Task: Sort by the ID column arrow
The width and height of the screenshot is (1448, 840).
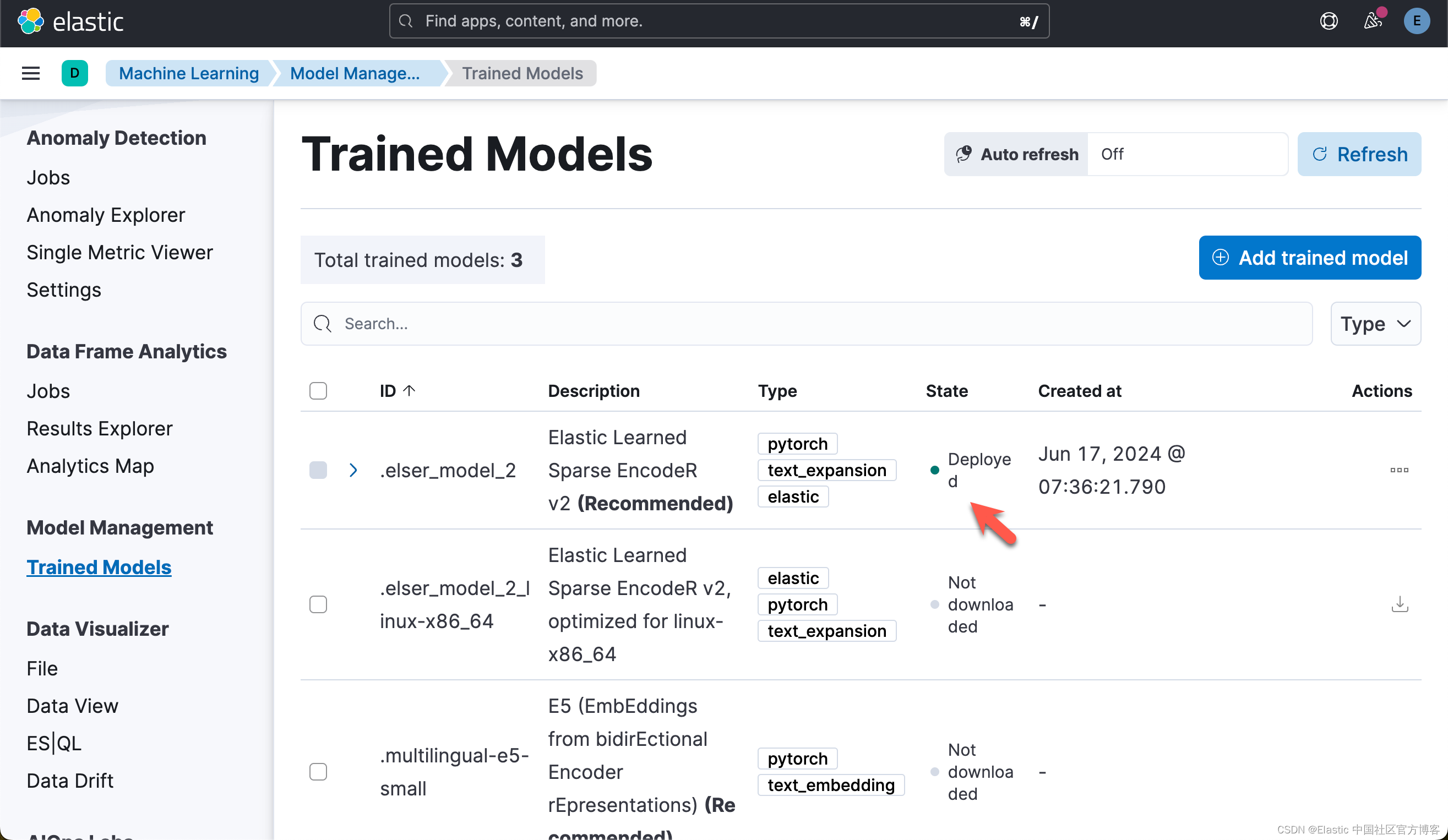Action: coord(409,391)
